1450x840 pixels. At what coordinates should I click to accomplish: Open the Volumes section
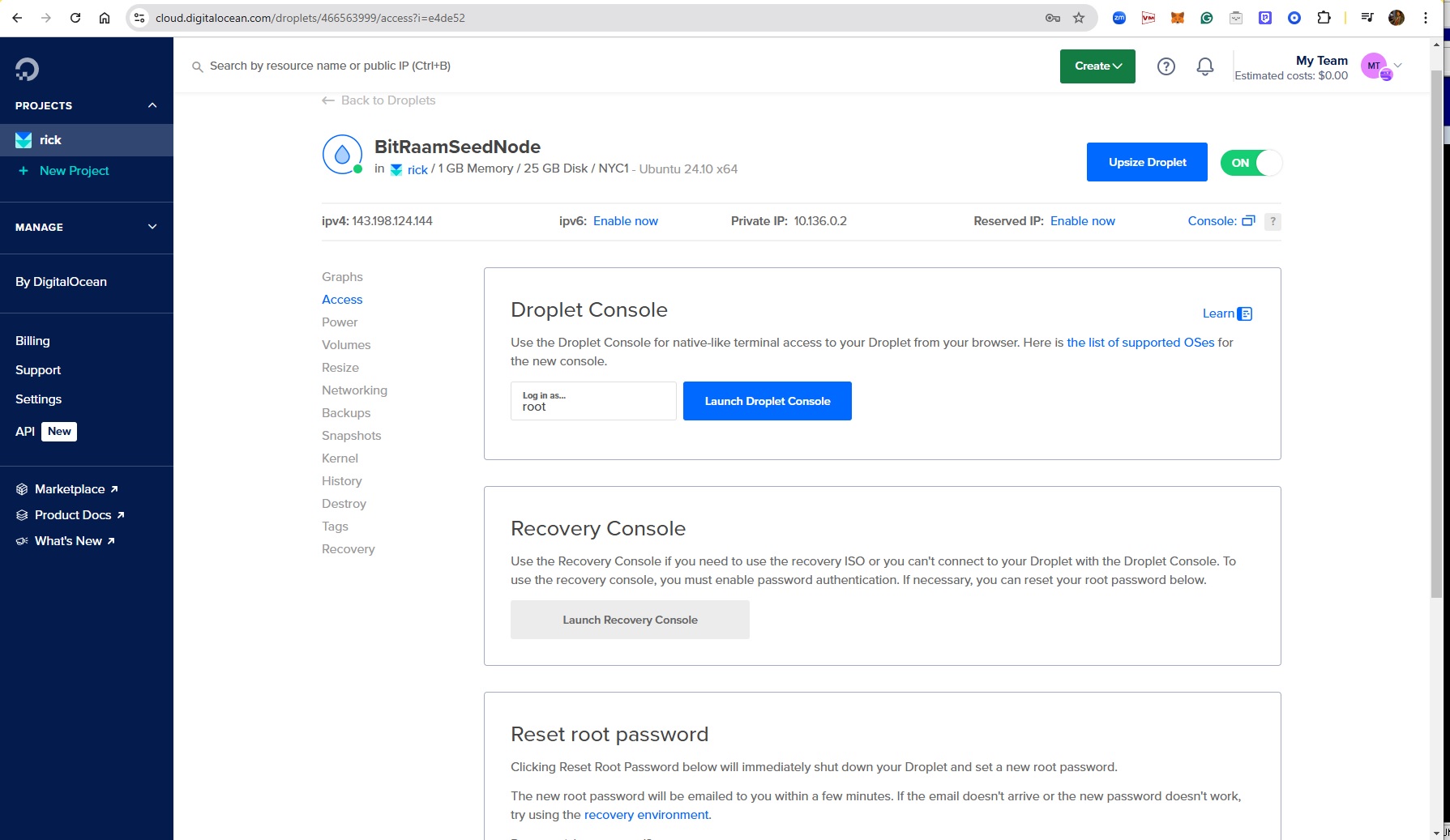click(346, 345)
